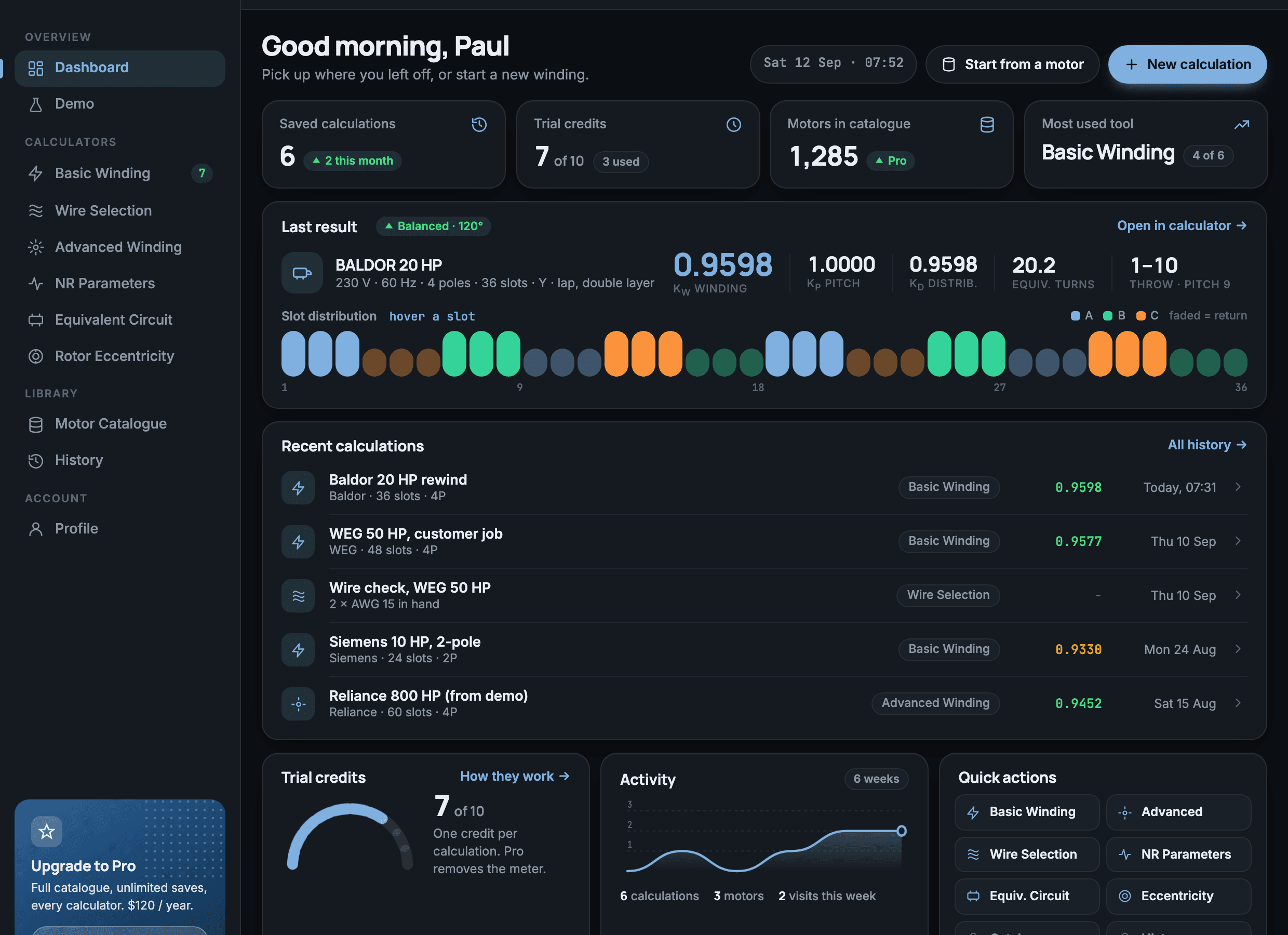Click the Equiv. Circuit quick action button

click(x=1027, y=897)
